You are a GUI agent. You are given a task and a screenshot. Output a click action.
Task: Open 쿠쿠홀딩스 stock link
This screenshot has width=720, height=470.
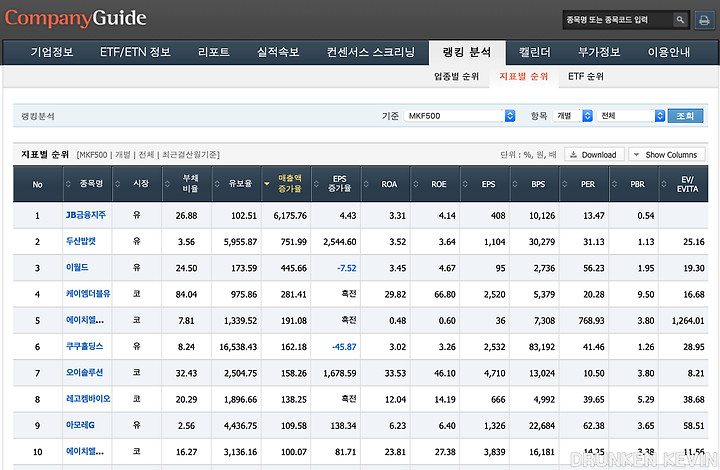tap(84, 346)
